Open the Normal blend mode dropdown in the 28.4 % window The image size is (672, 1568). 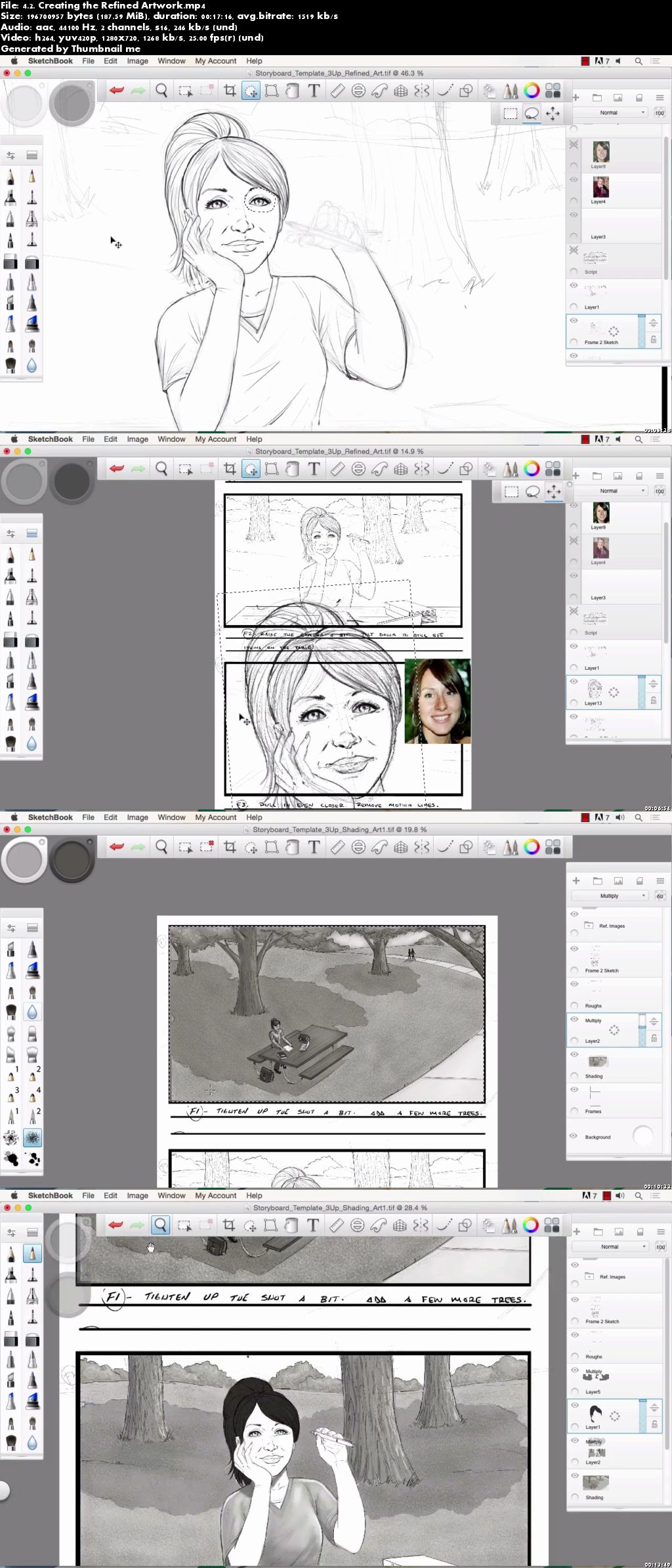[x=610, y=1246]
